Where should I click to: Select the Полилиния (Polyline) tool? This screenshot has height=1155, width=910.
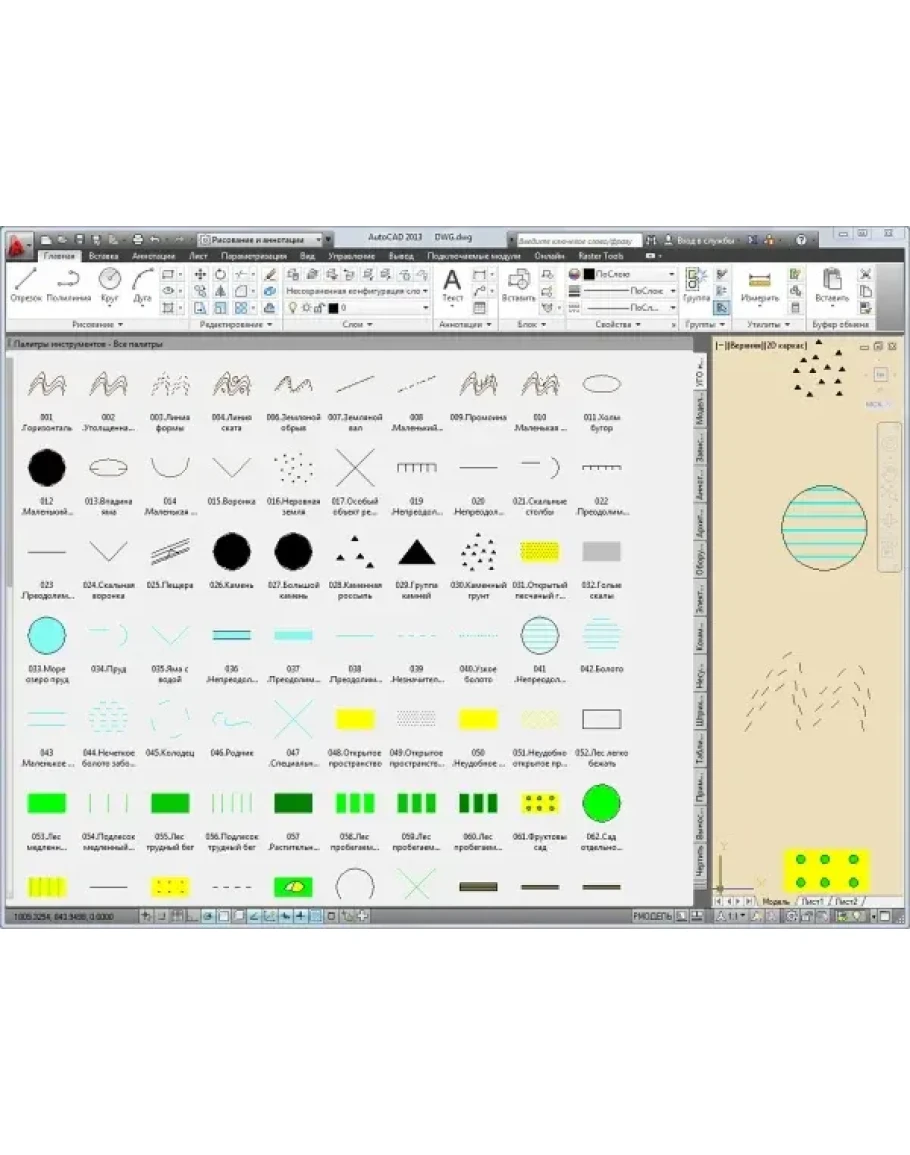click(x=67, y=283)
